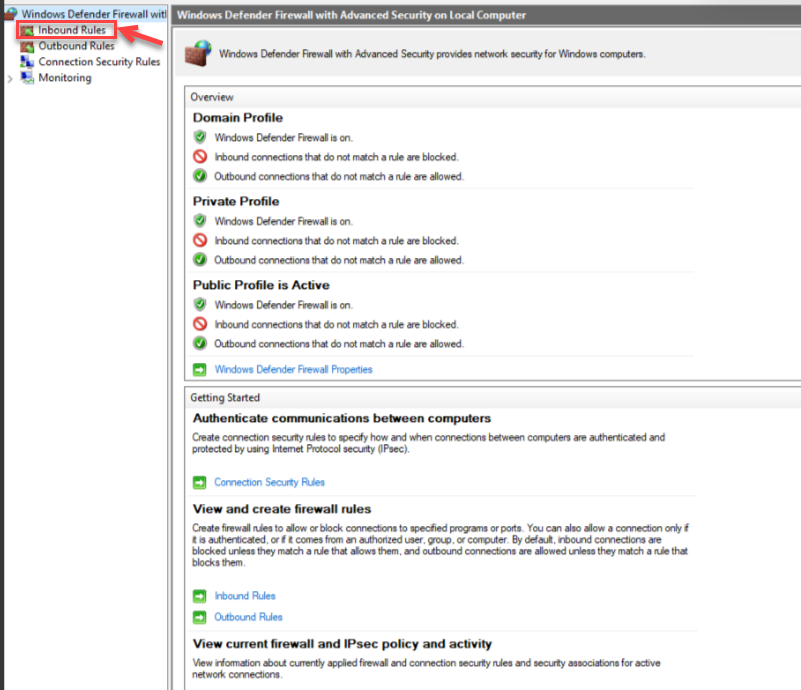Click arrow icon beside Inbound Rules link
The width and height of the screenshot is (801, 690).
(199, 596)
